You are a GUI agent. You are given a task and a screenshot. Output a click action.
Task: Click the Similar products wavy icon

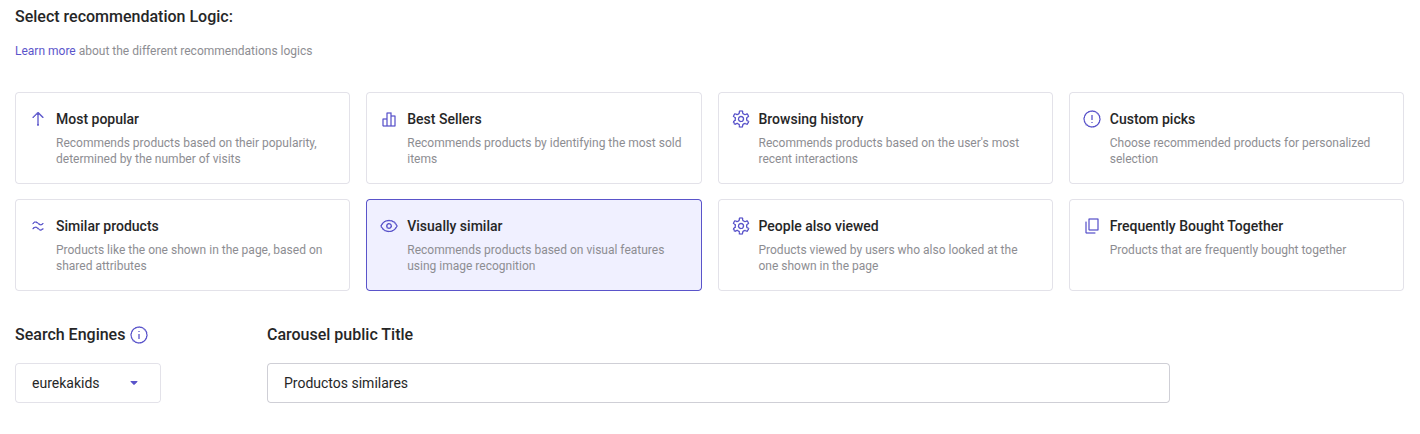point(38,226)
